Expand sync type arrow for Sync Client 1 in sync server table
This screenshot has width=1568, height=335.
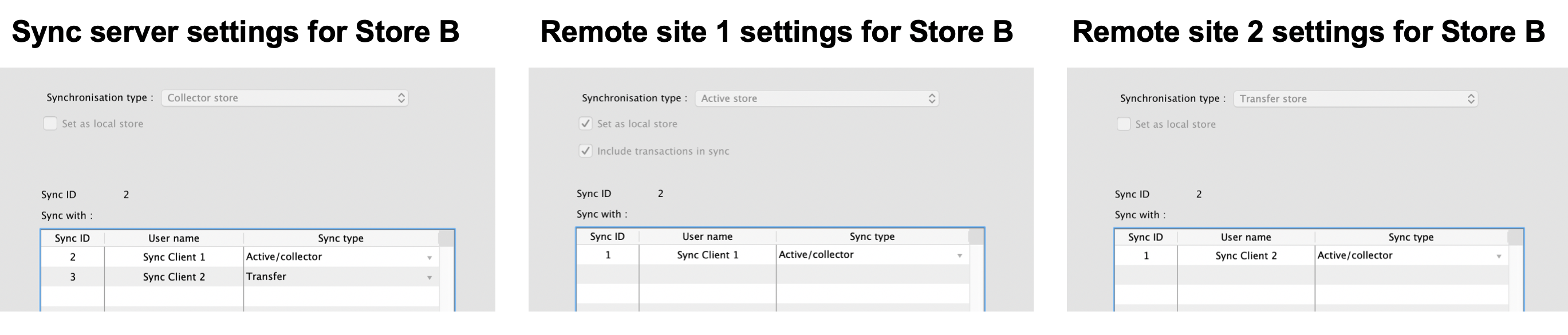point(429,258)
